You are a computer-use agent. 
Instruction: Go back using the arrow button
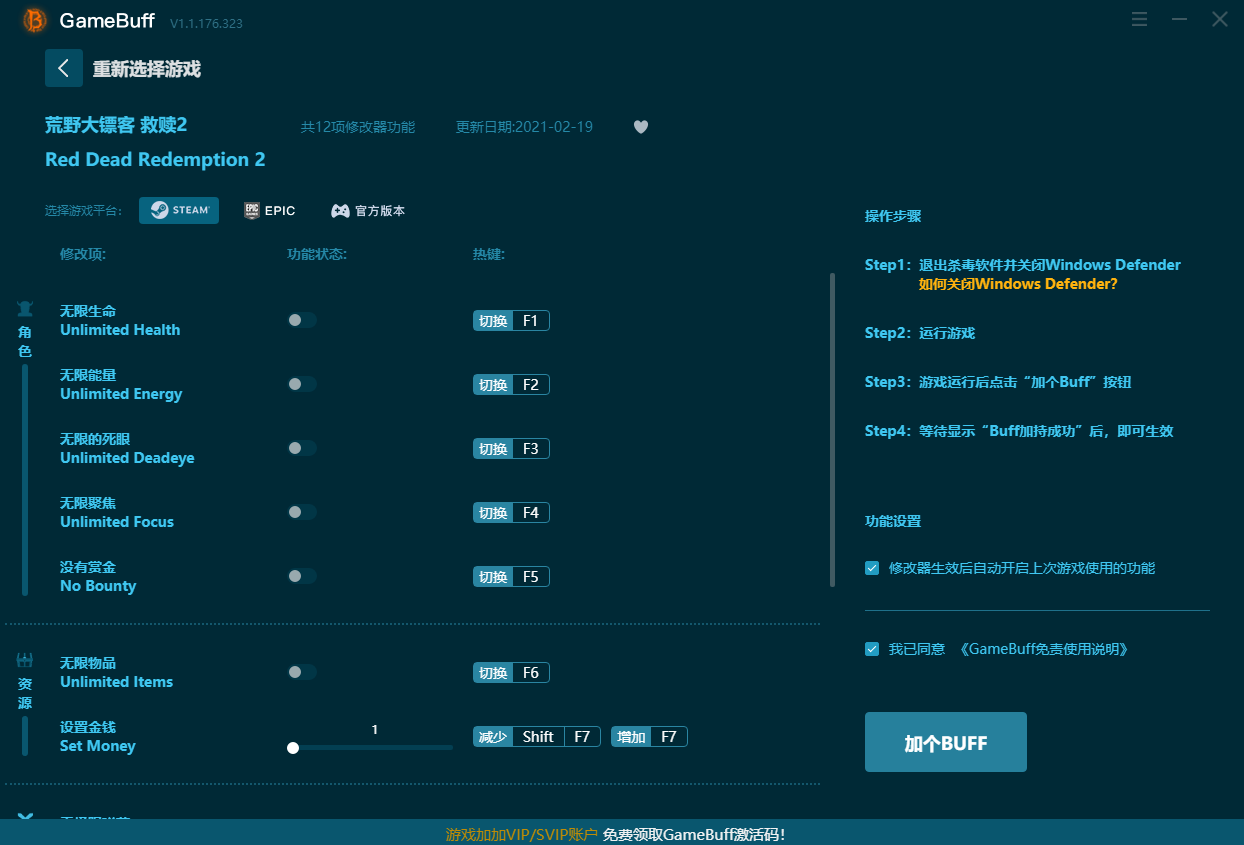64,68
